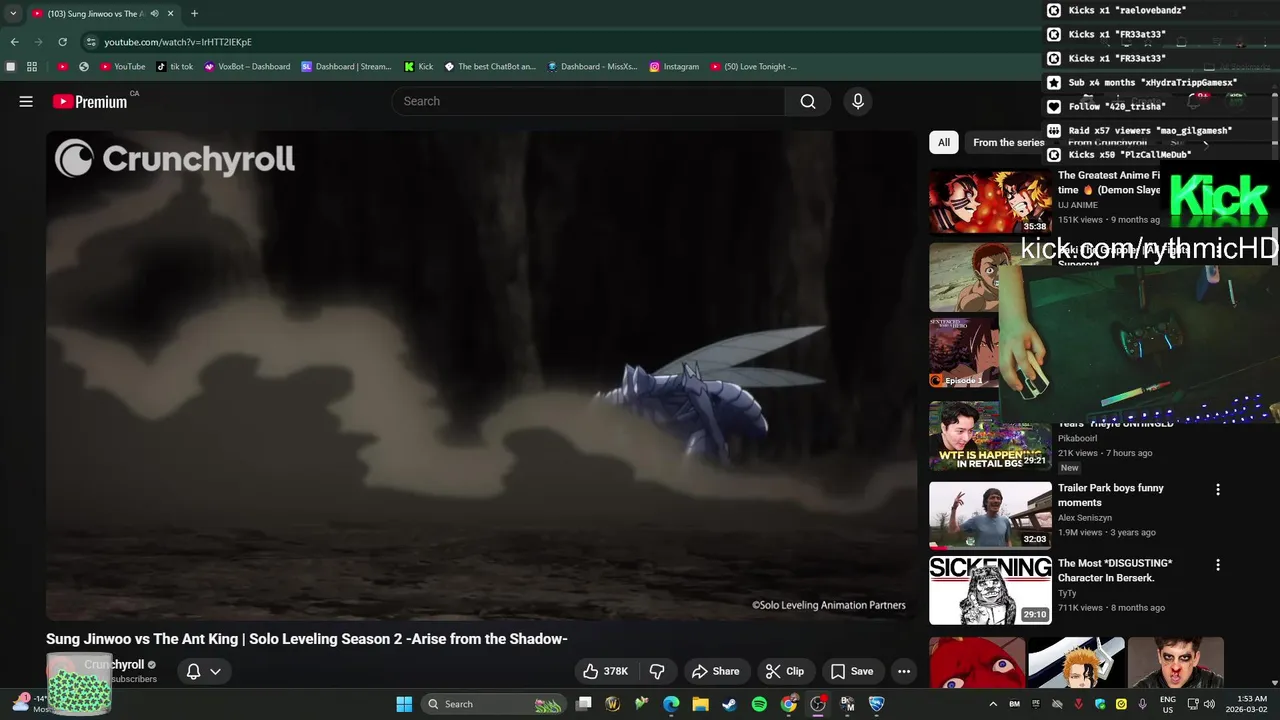Select the From the series filter chip

point(1008,142)
